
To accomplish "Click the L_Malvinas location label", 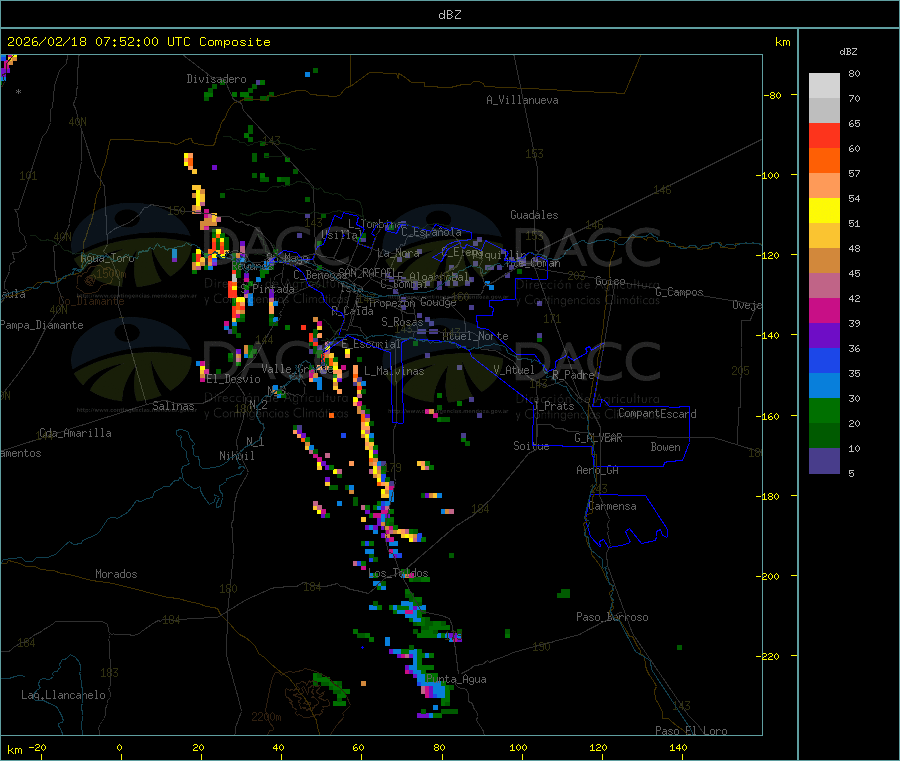I will pos(394,371).
